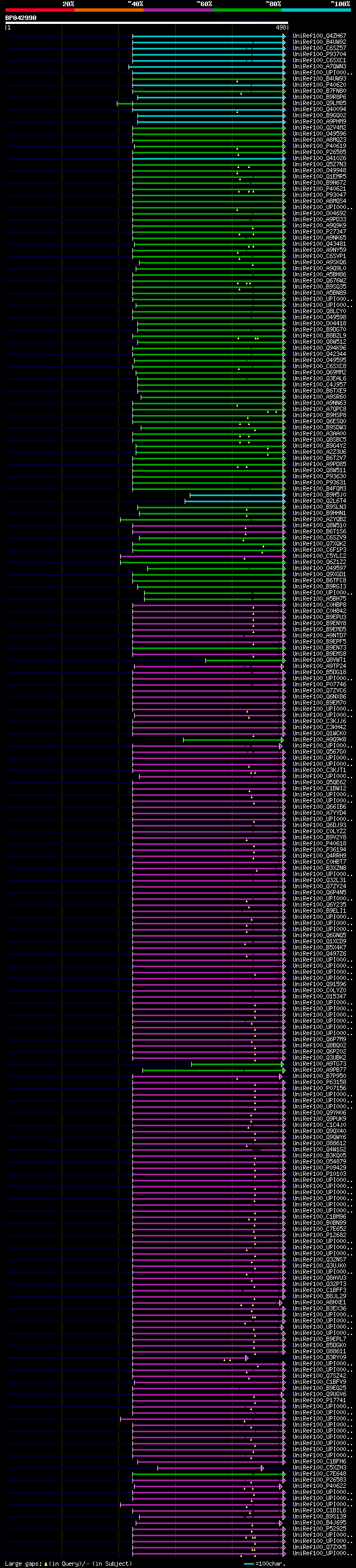This screenshot has width=356, height=1568.
Task: Select the UniRef100_Q9YH06 hit label
Action: 319,1112
